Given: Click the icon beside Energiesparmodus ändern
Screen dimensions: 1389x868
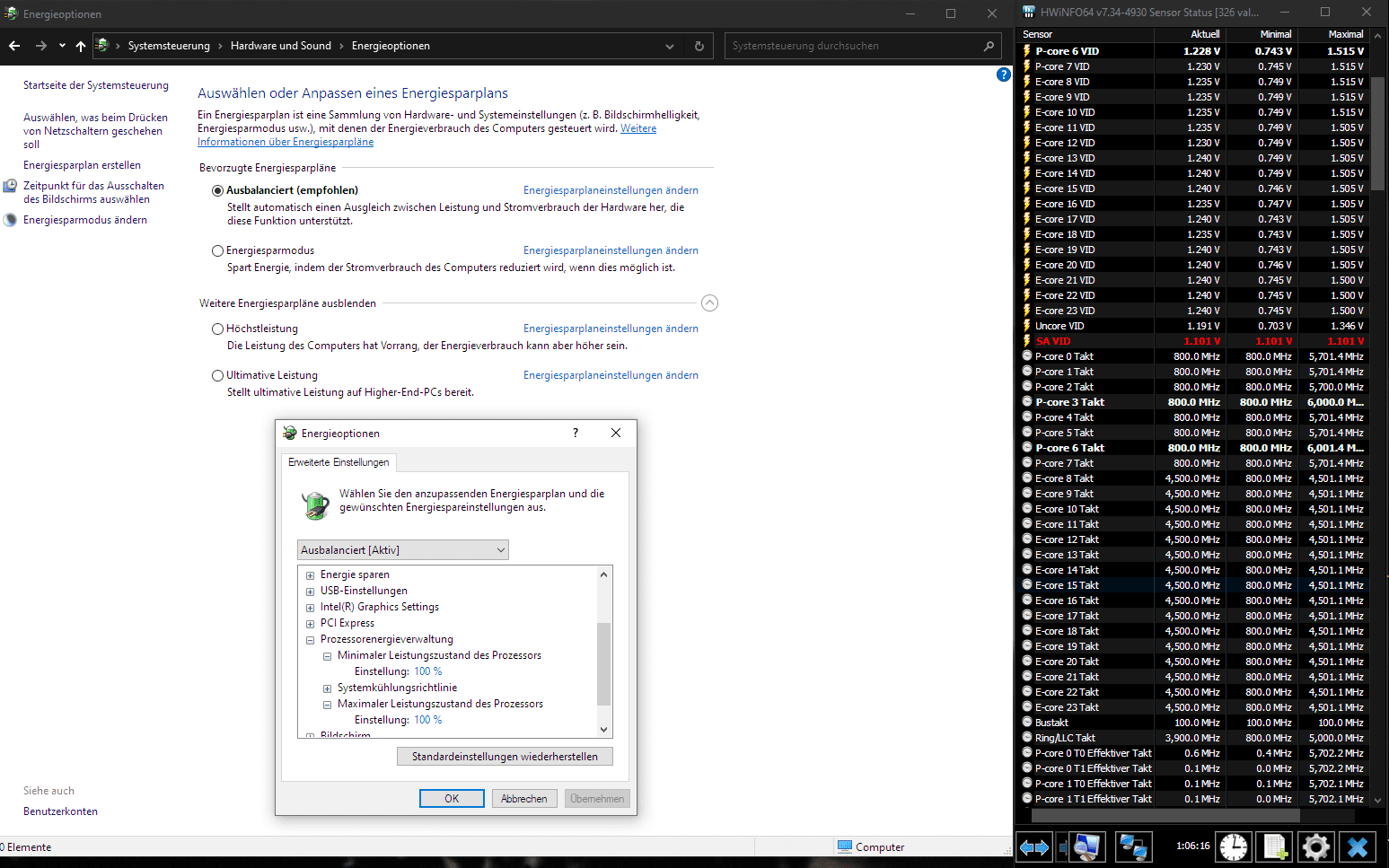Looking at the screenshot, I should click(10, 220).
